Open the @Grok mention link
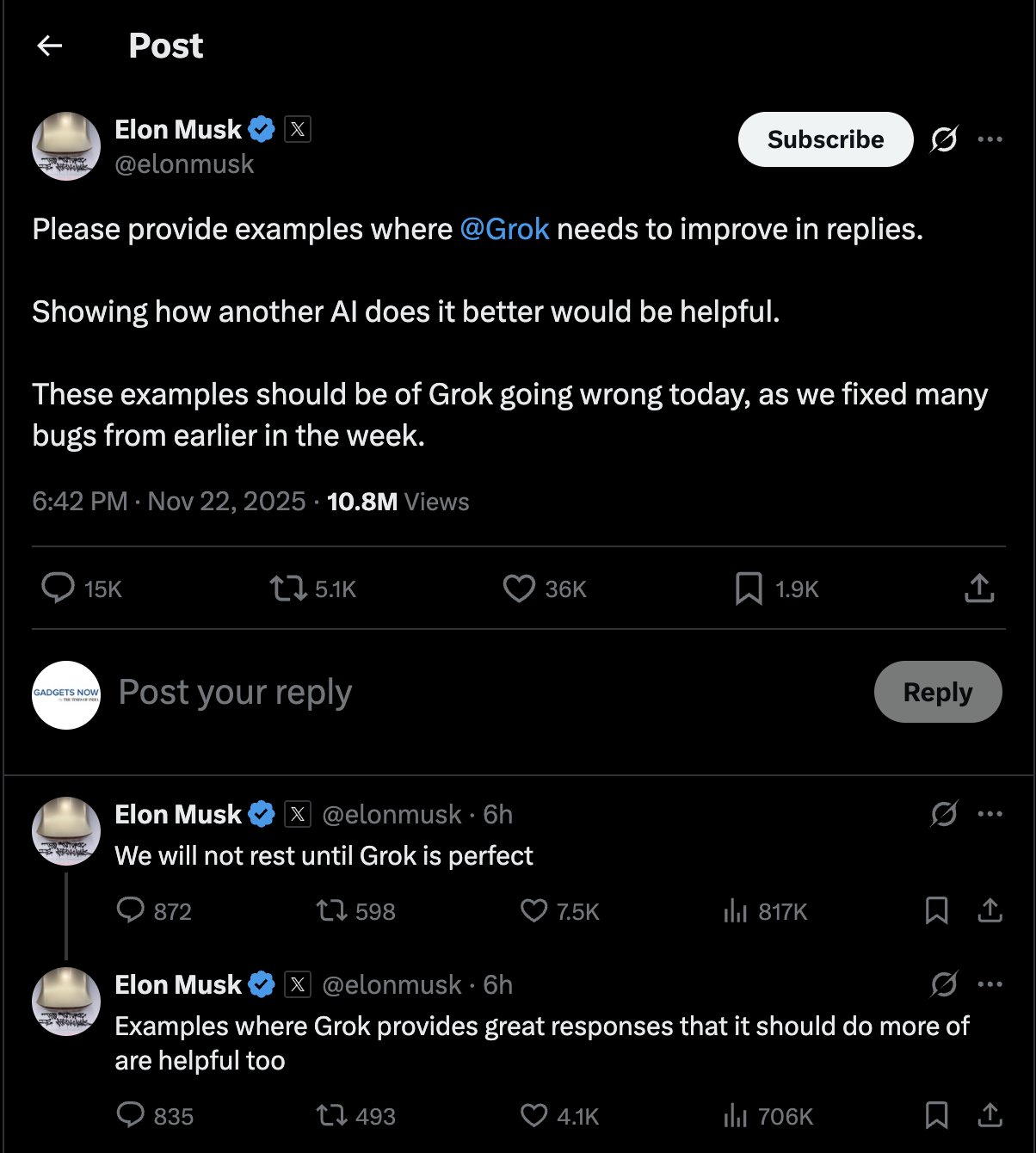The width and height of the screenshot is (1036, 1153). coord(504,229)
